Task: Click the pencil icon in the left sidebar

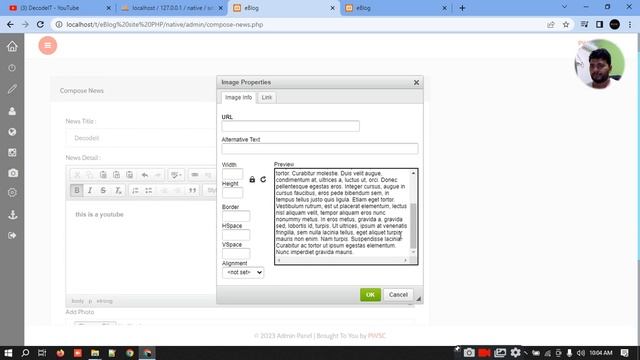Action: click(12, 89)
